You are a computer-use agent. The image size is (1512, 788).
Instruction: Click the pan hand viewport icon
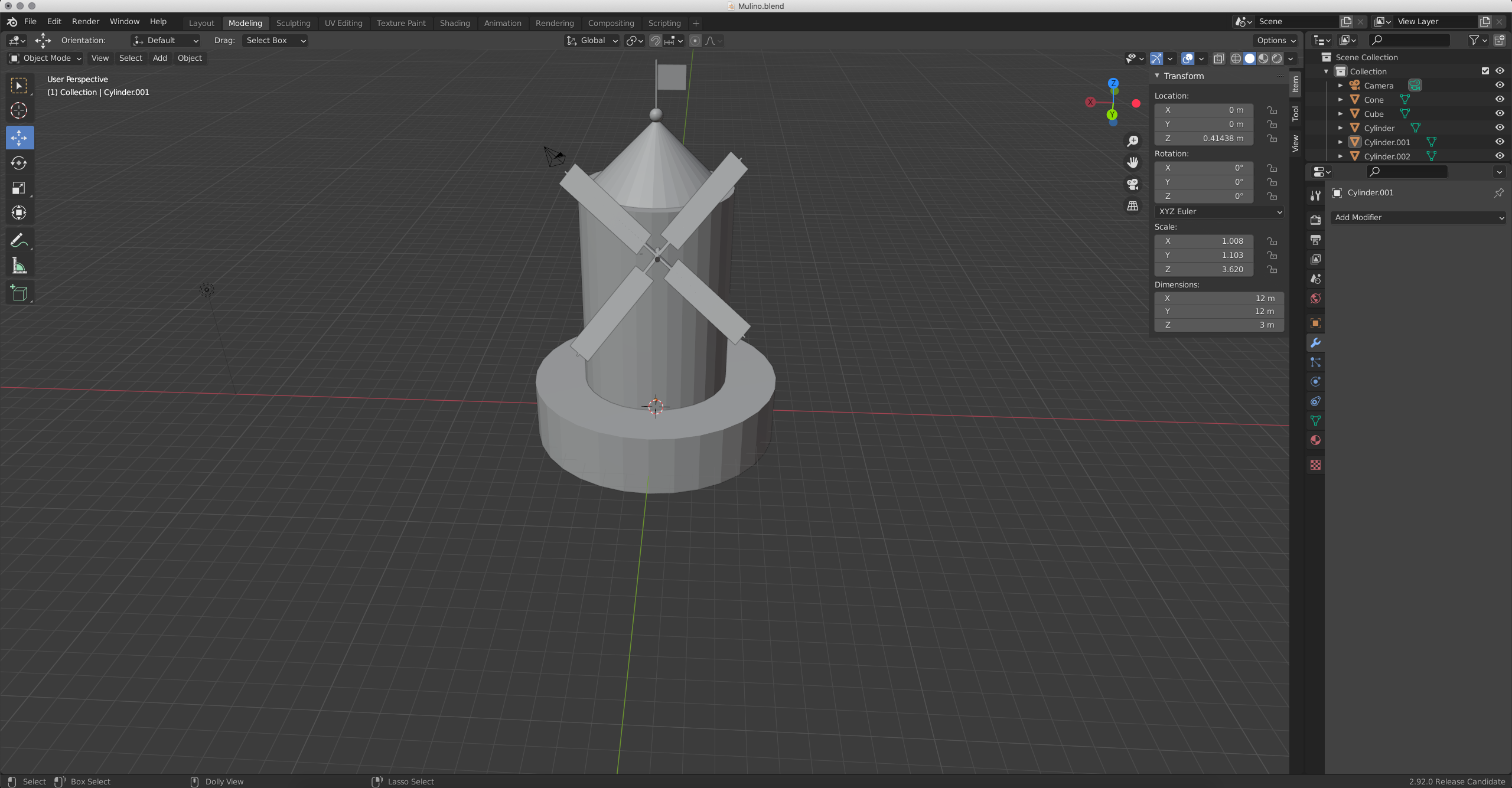click(x=1132, y=162)
